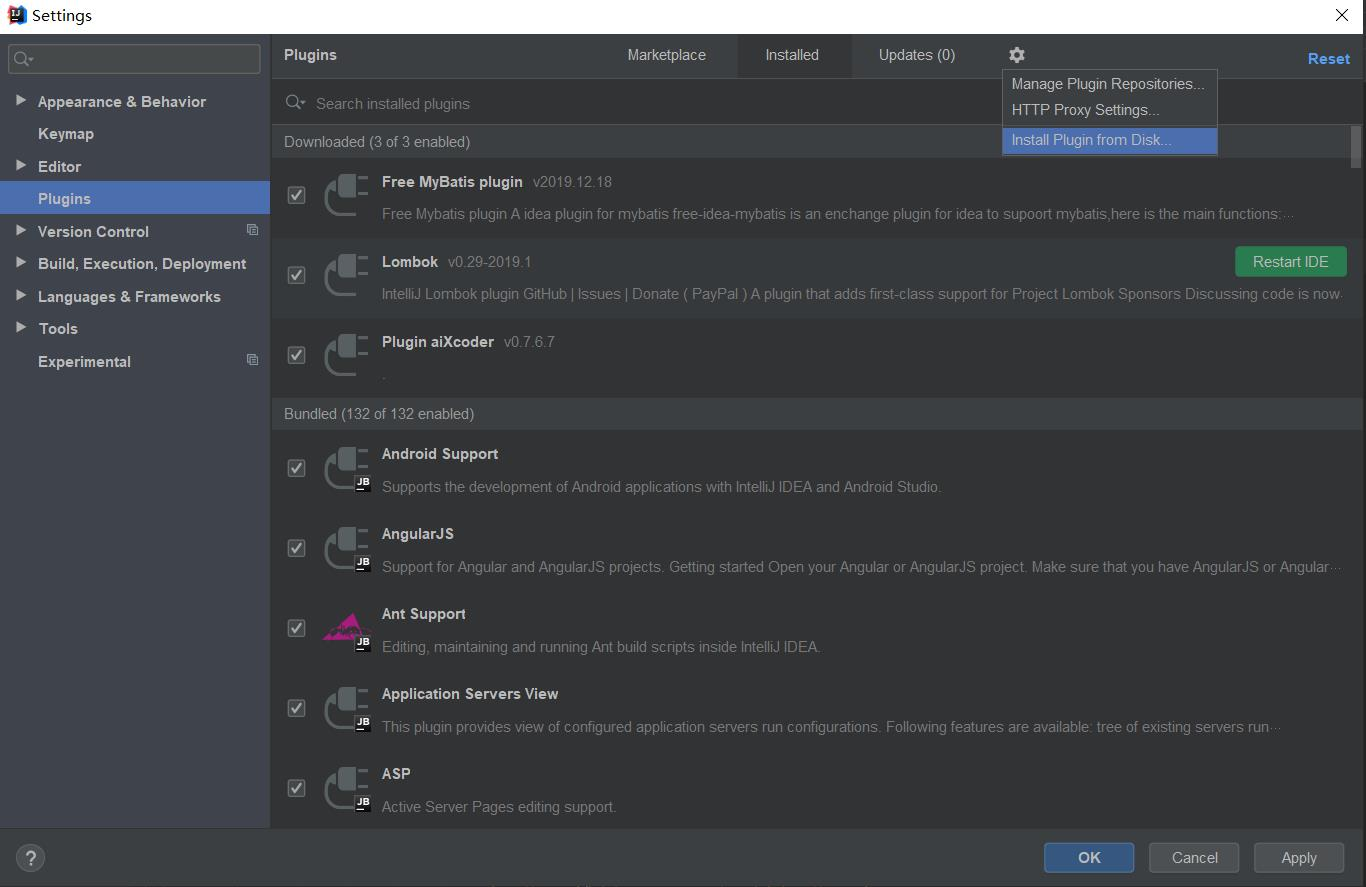
Task: Click the Plugin aiXcoder name
Action: coord(438,342)
